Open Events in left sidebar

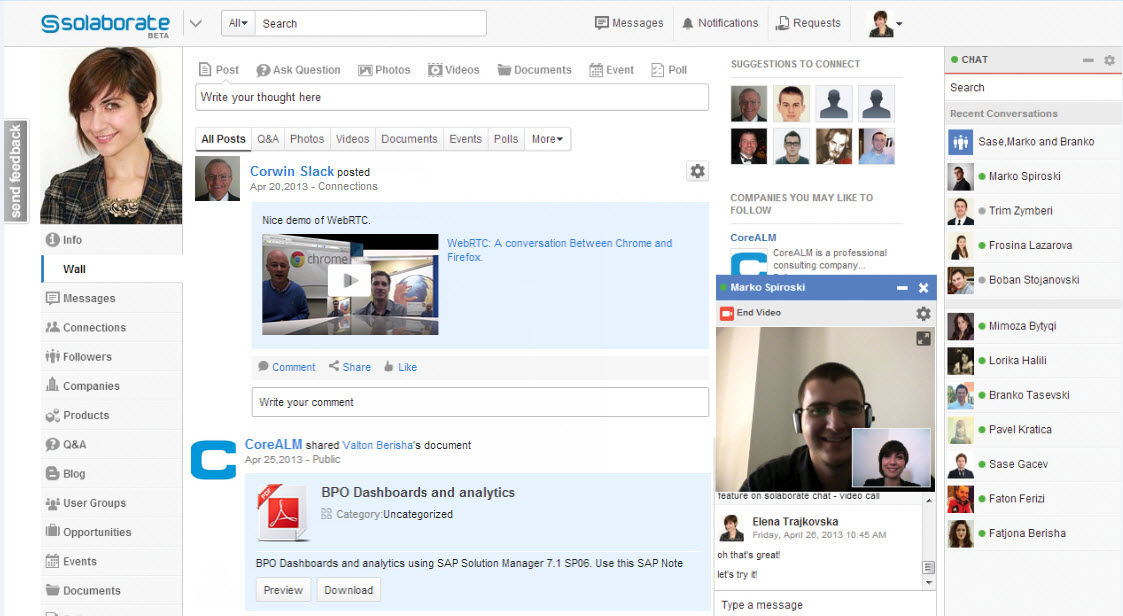point(112,562)
